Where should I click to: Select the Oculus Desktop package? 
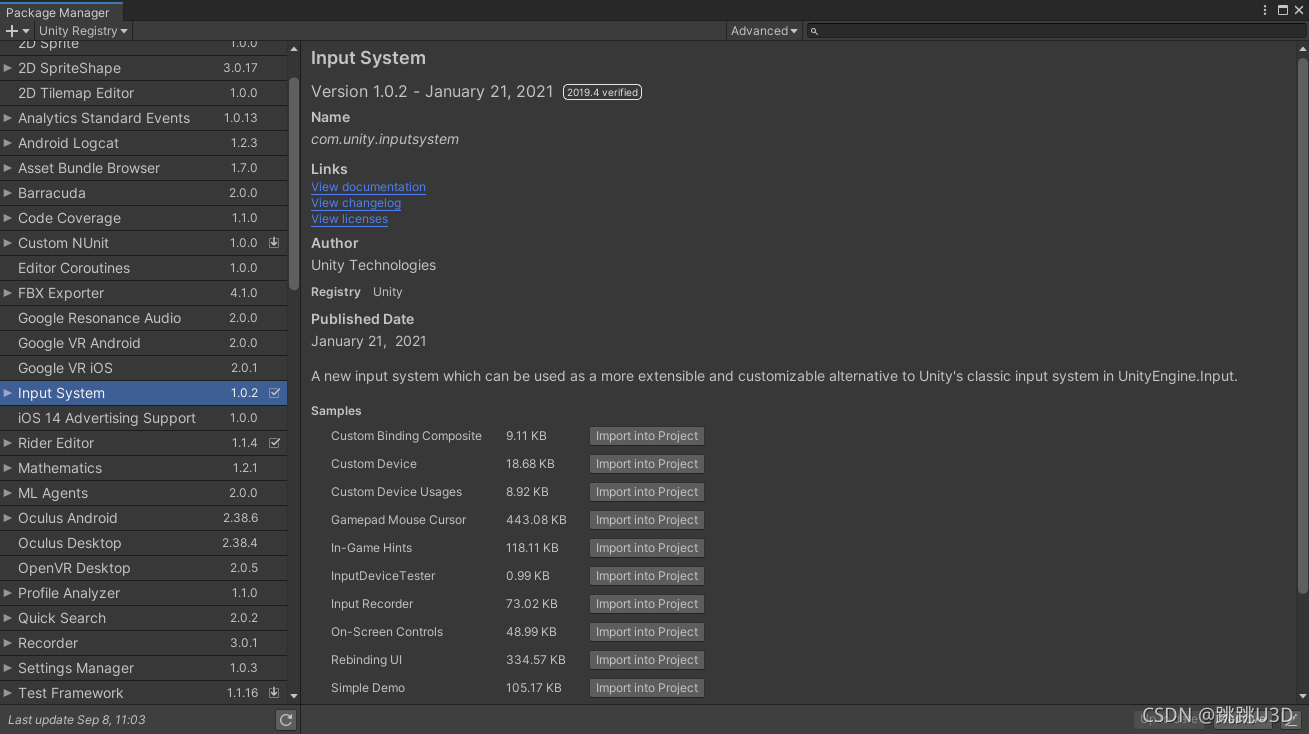pyautogui.click(x=143, y=543)
